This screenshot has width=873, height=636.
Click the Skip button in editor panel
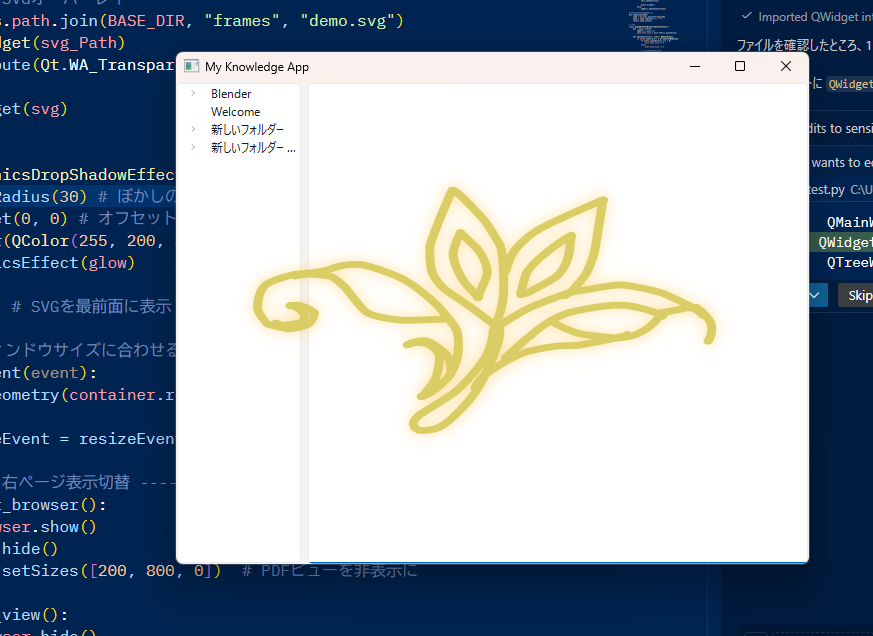click(x=857, y=295)
